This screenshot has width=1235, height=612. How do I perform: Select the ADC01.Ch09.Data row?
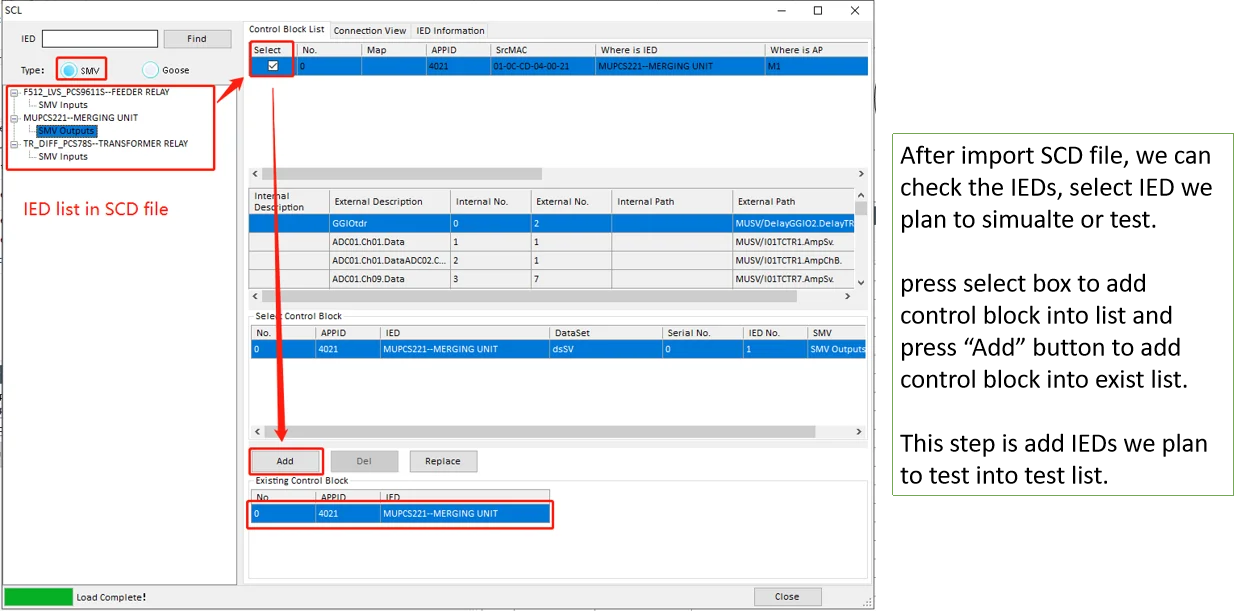(x=552, y=279)
